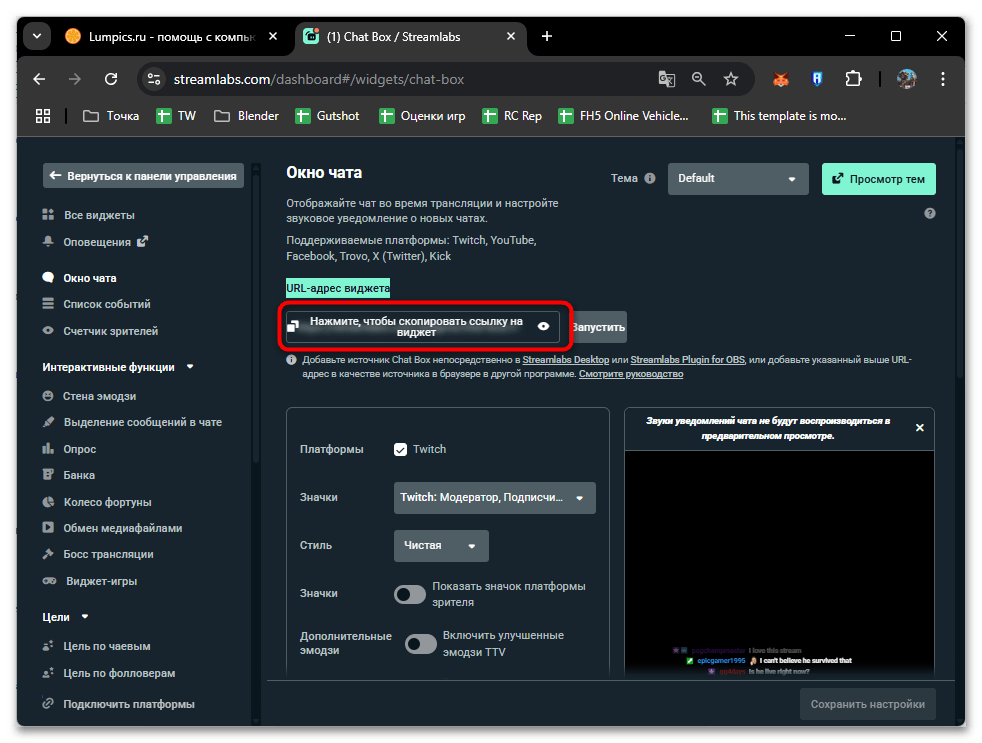Open the Тема Default dropdown

coord(737,179)
